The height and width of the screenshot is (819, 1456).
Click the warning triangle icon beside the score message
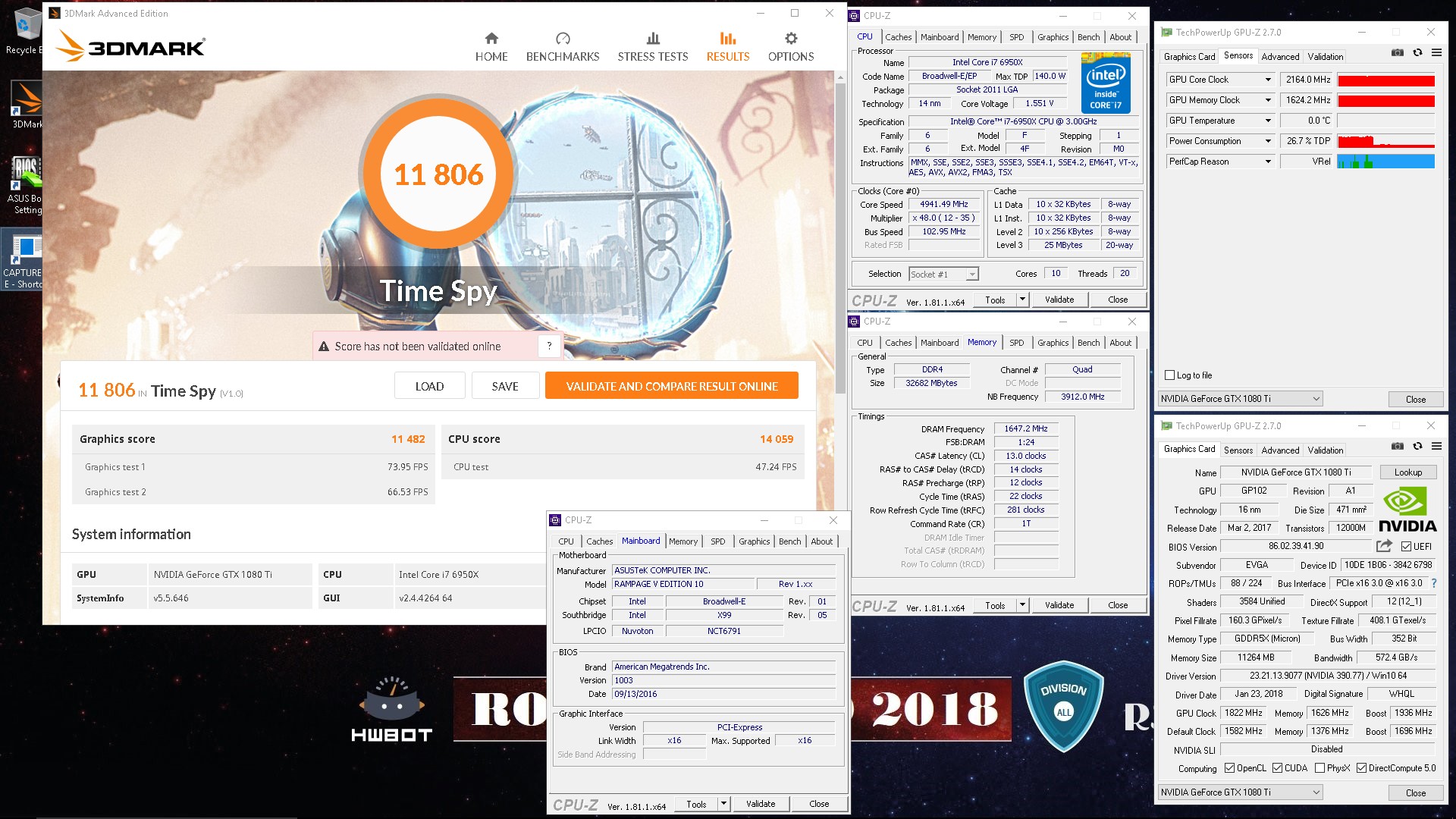[x=324, y=347]
